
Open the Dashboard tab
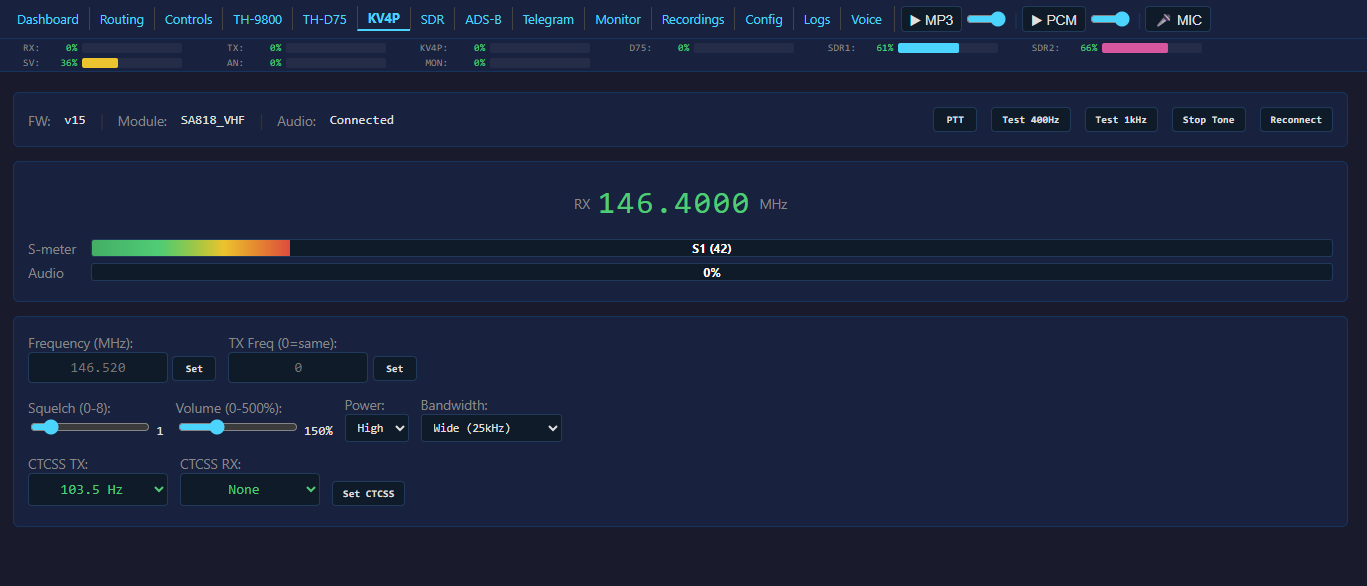tap(48, 19)
